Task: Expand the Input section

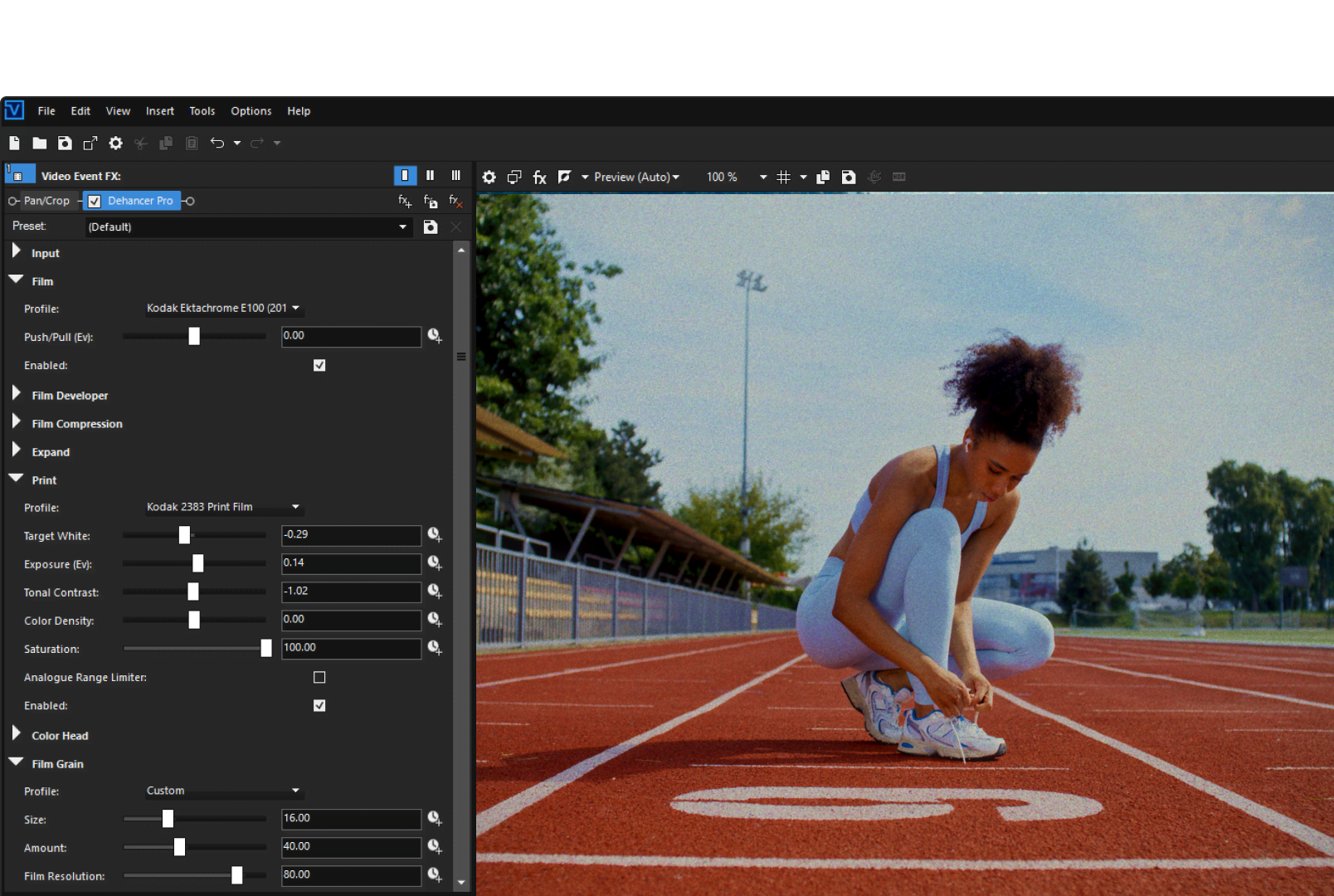Action: tap(16, 251)
